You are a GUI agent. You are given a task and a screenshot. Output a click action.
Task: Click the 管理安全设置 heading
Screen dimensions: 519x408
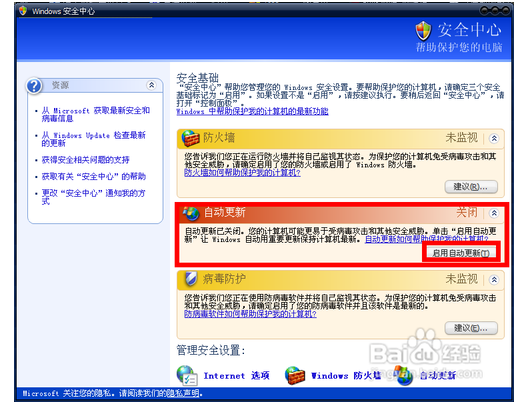click(211, 350)
